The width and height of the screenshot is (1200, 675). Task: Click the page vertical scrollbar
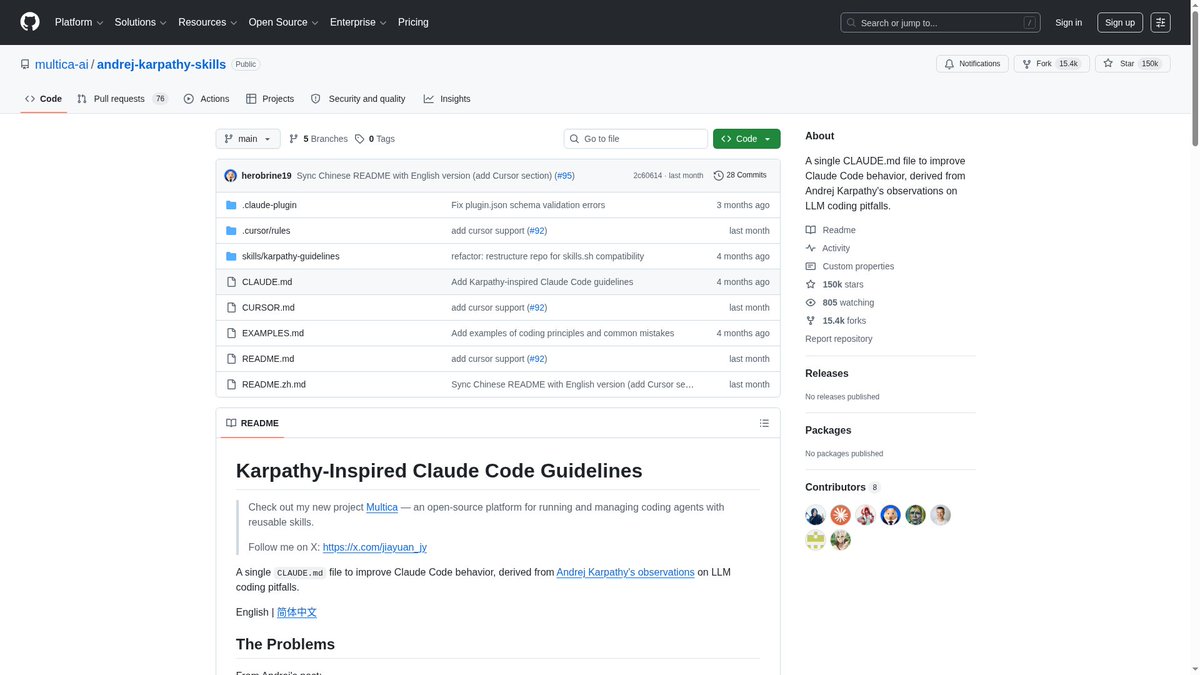point(1195,337)
